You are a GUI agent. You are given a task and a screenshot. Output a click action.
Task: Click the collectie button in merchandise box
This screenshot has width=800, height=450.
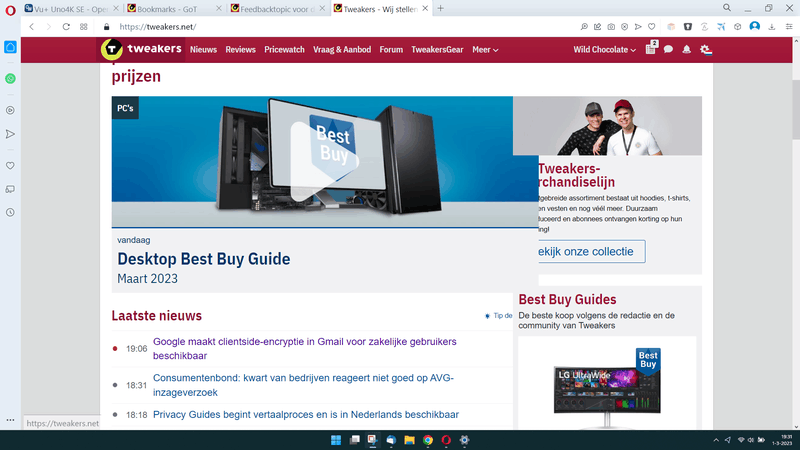pos(592,252)
